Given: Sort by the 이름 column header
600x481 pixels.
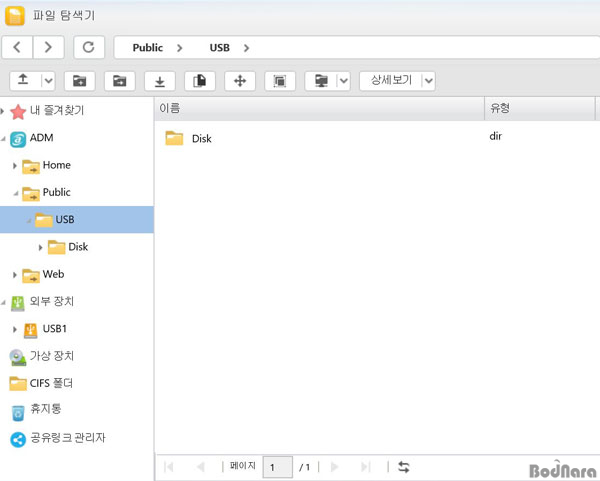Looking at the screenshot, I should [318, 107].
